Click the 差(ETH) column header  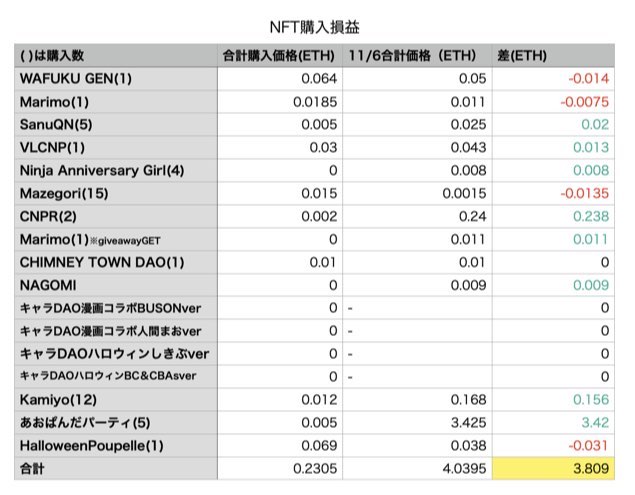click(x=522, y=55)
